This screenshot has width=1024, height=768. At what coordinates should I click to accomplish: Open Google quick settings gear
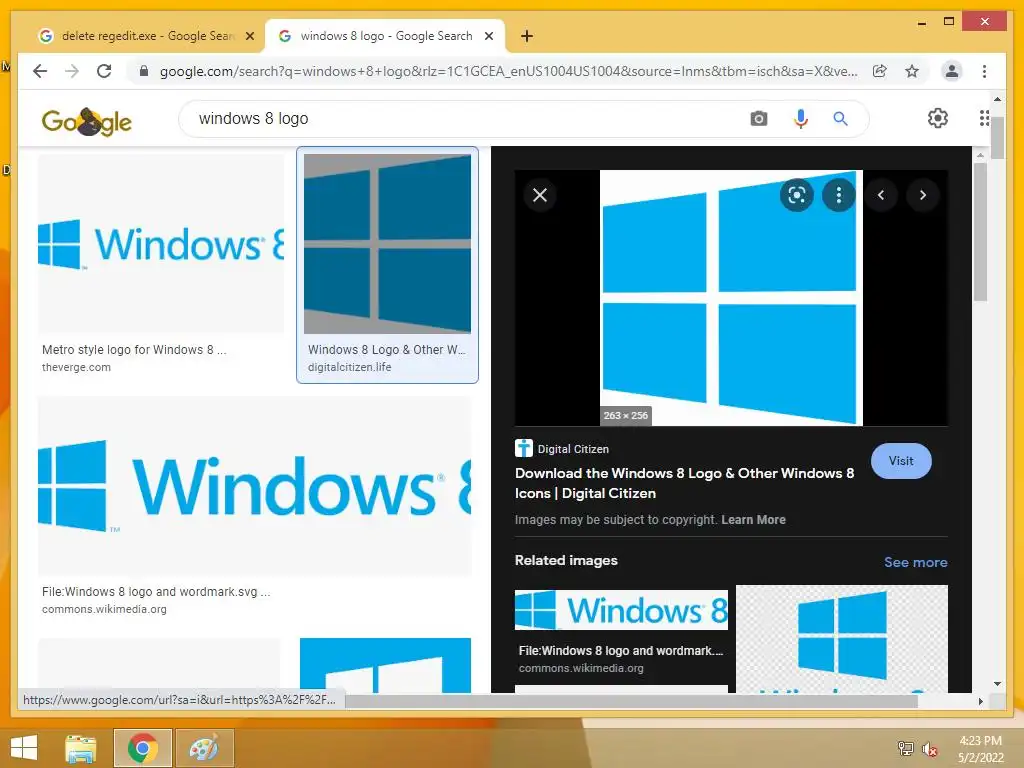pos(938,118)
